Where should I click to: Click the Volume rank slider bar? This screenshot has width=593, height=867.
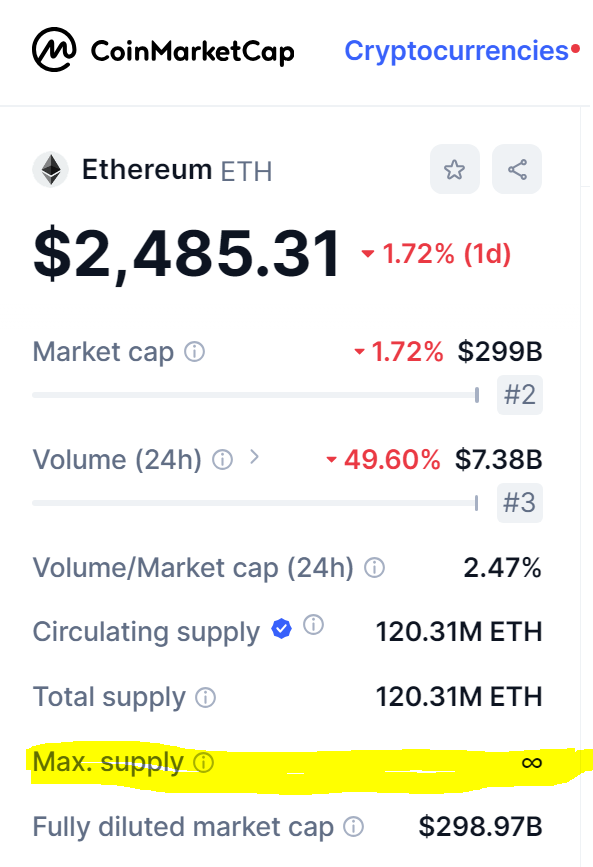pos(256,503)
